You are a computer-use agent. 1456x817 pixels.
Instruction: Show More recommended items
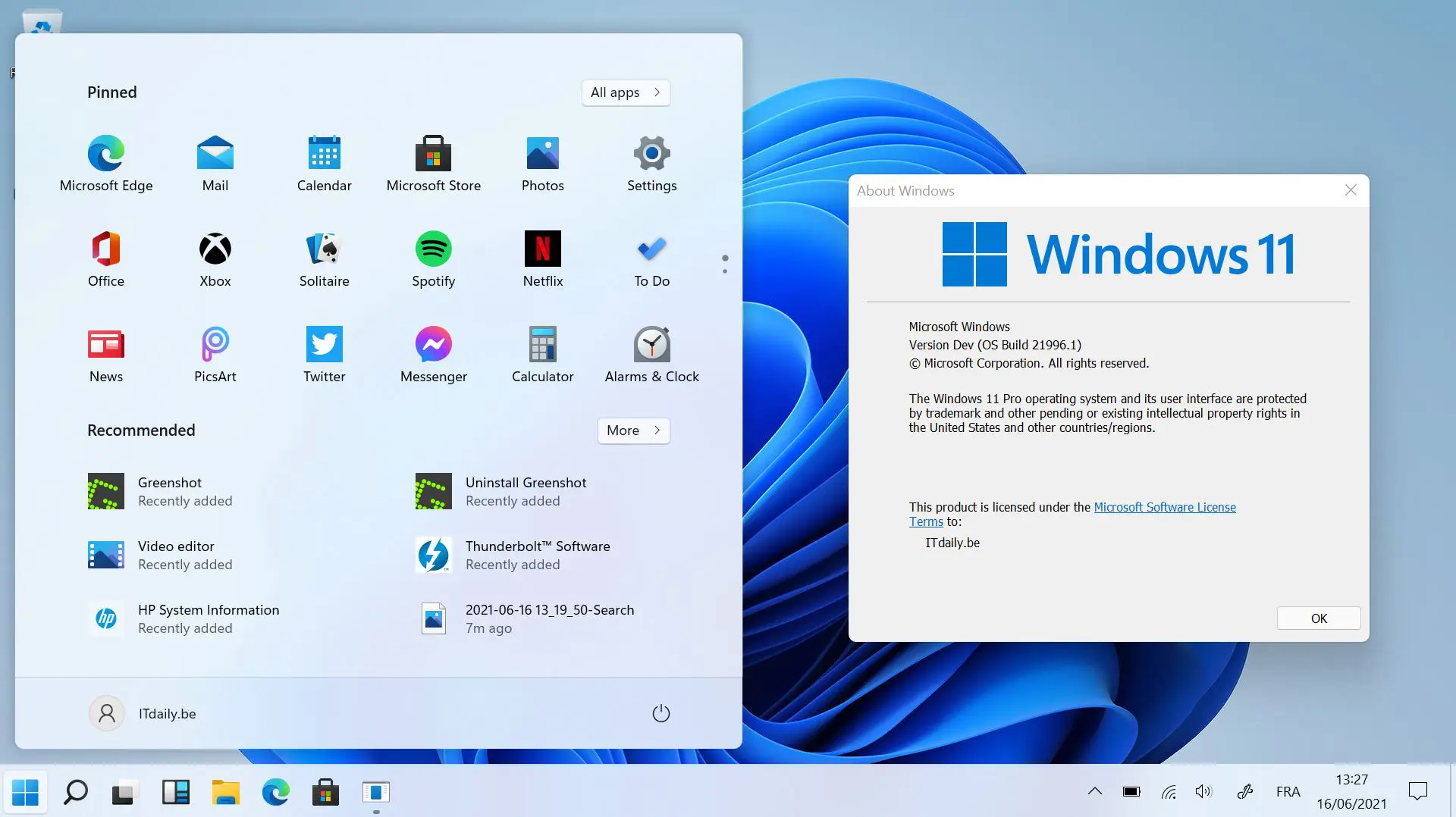tap(633, 430)
